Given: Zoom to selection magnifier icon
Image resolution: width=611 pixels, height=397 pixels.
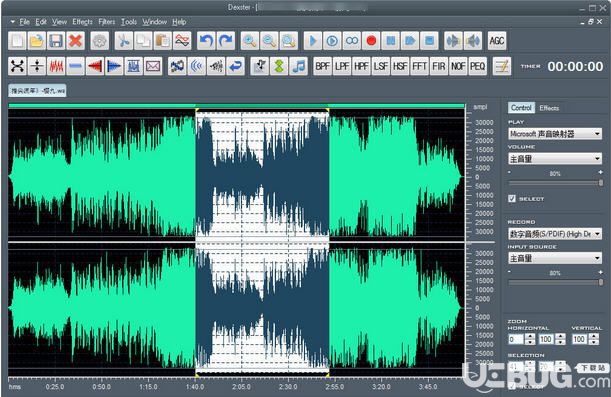Looking at the screenshot, I should click(x=289, y=41).
